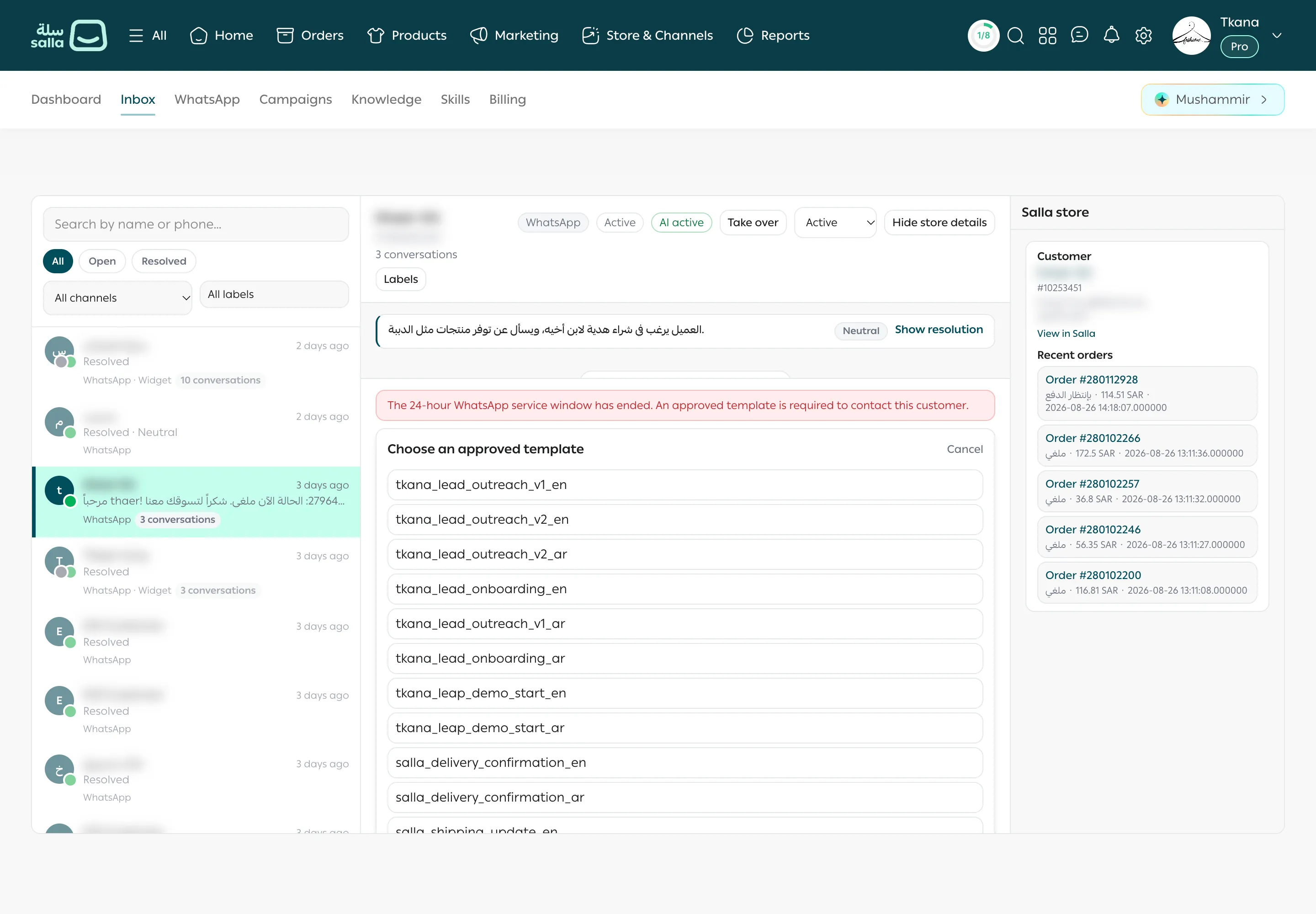Open the Labels button
Image resolution: width=1316 pixels, height=914 pixels.
(401, 280)
